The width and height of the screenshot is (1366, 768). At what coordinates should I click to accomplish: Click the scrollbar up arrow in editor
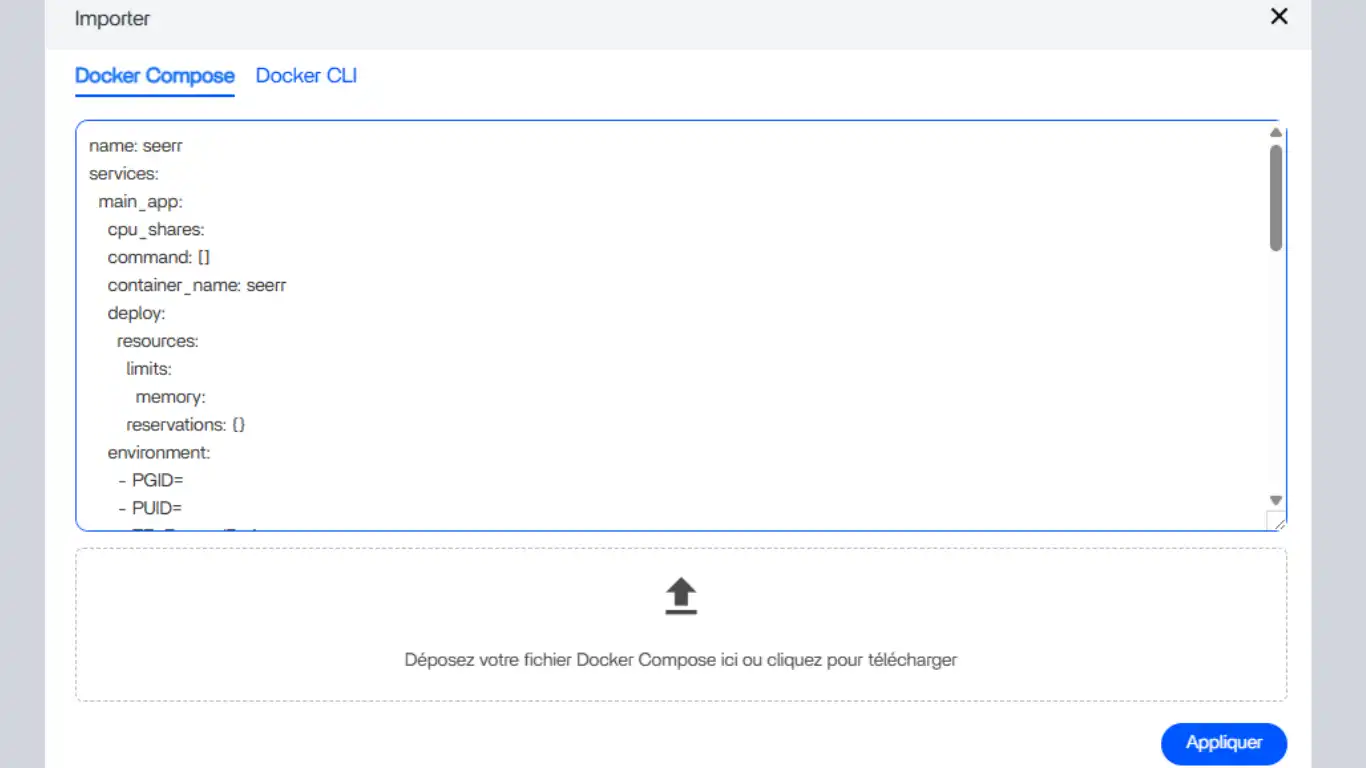[1275, 133]
